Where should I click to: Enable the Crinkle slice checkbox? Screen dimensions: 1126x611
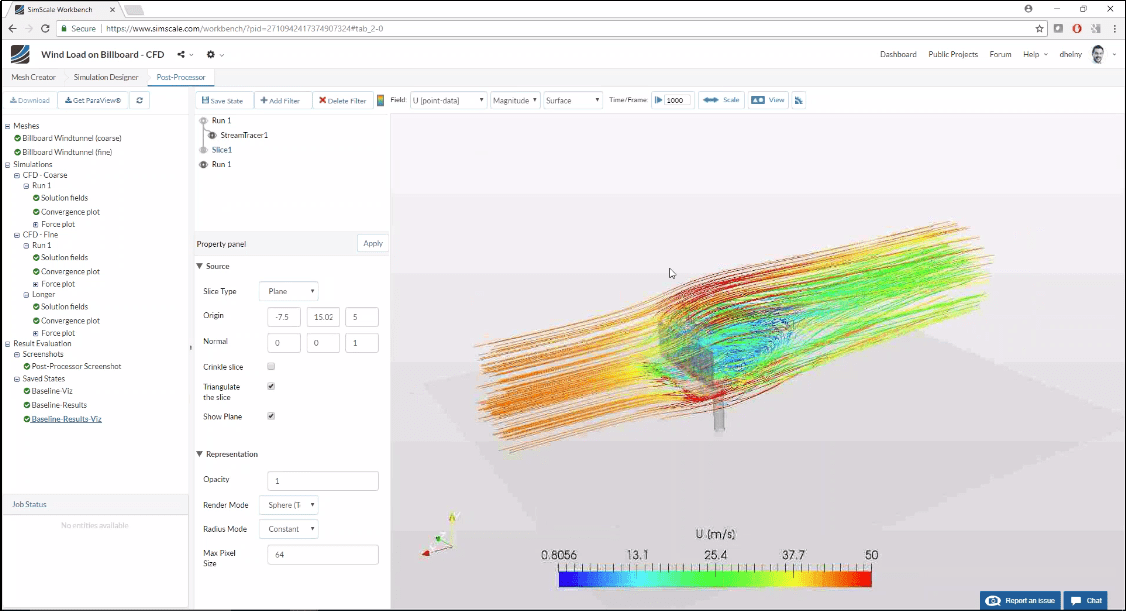click(270, 366)
